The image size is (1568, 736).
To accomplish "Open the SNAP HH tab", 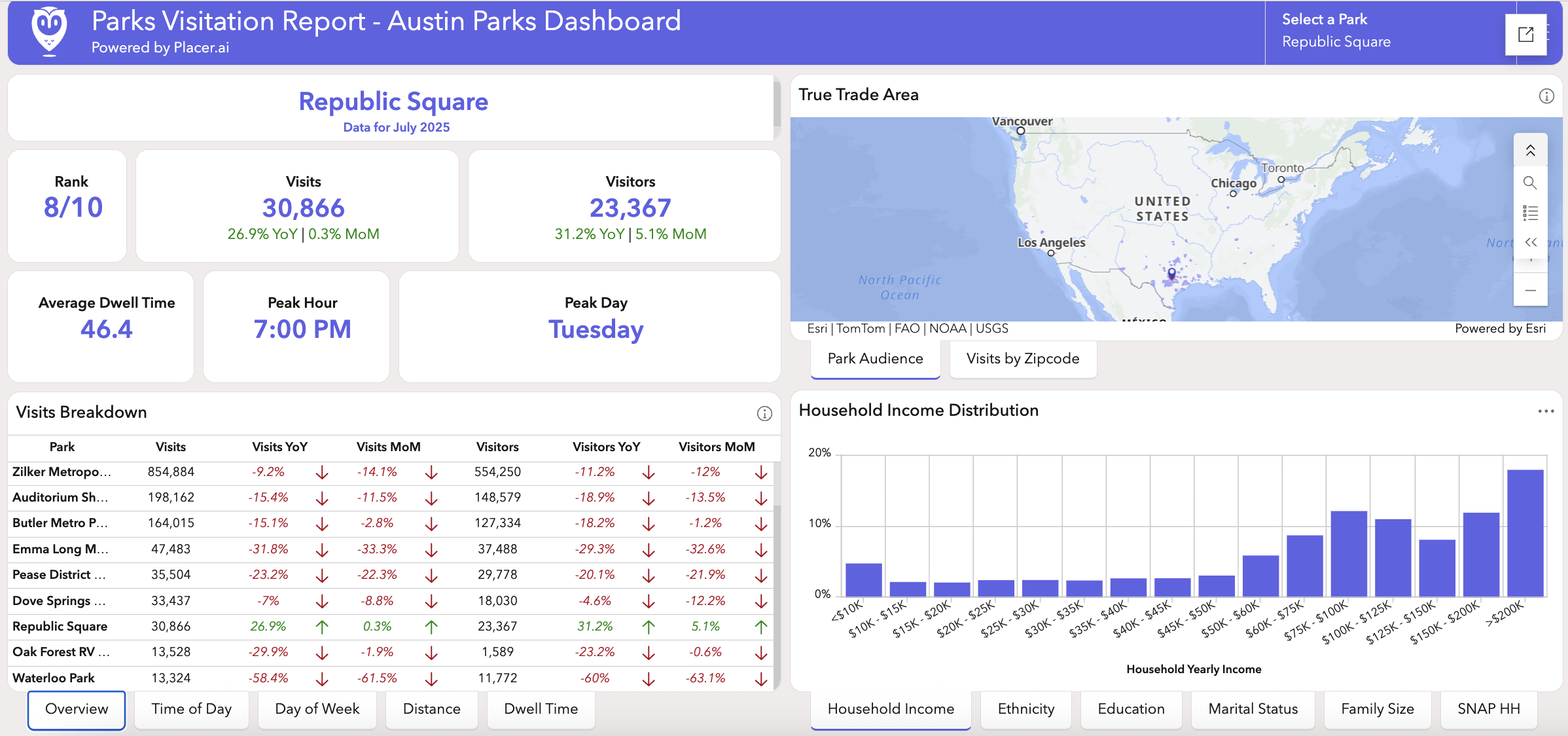I will pyautogui.click(x=1488, y=708).
